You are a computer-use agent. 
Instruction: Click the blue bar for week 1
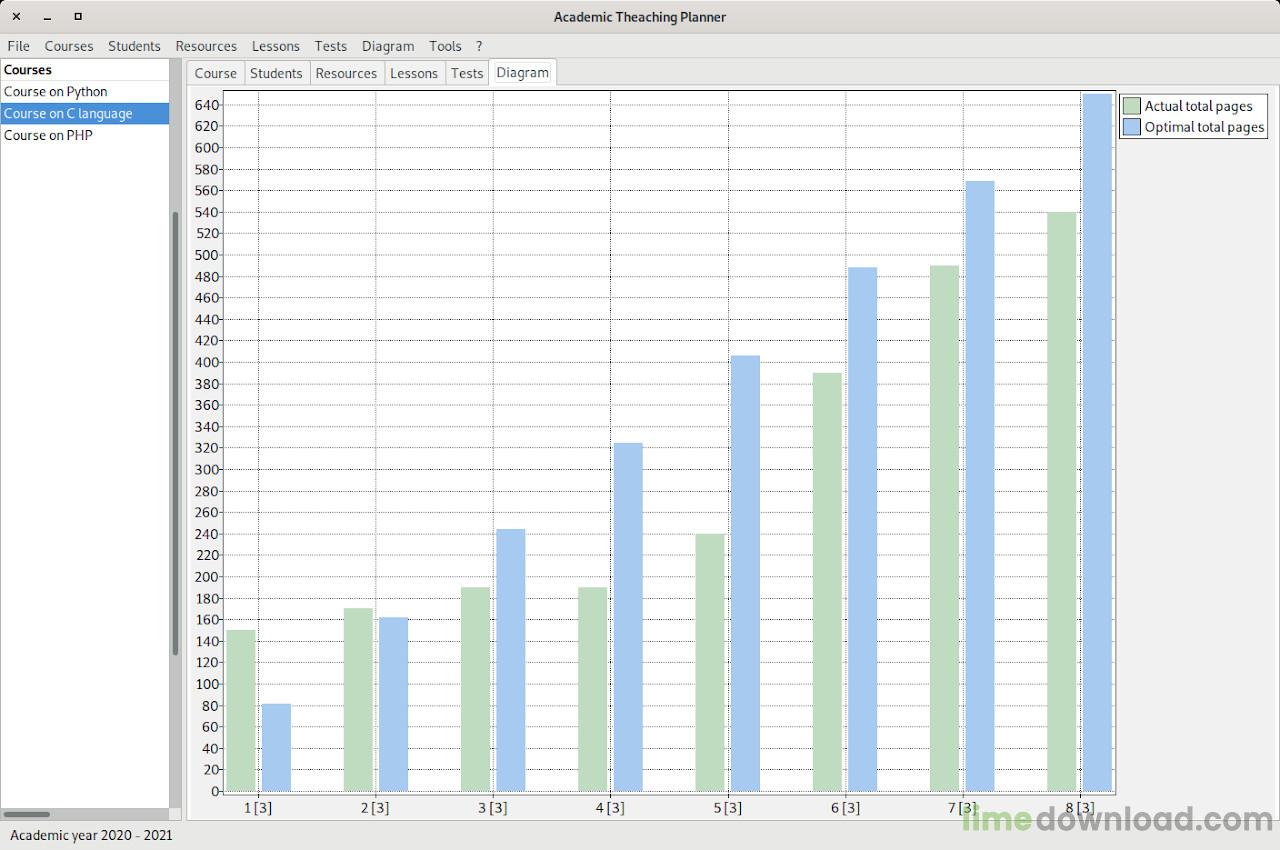tap(276, 747)
